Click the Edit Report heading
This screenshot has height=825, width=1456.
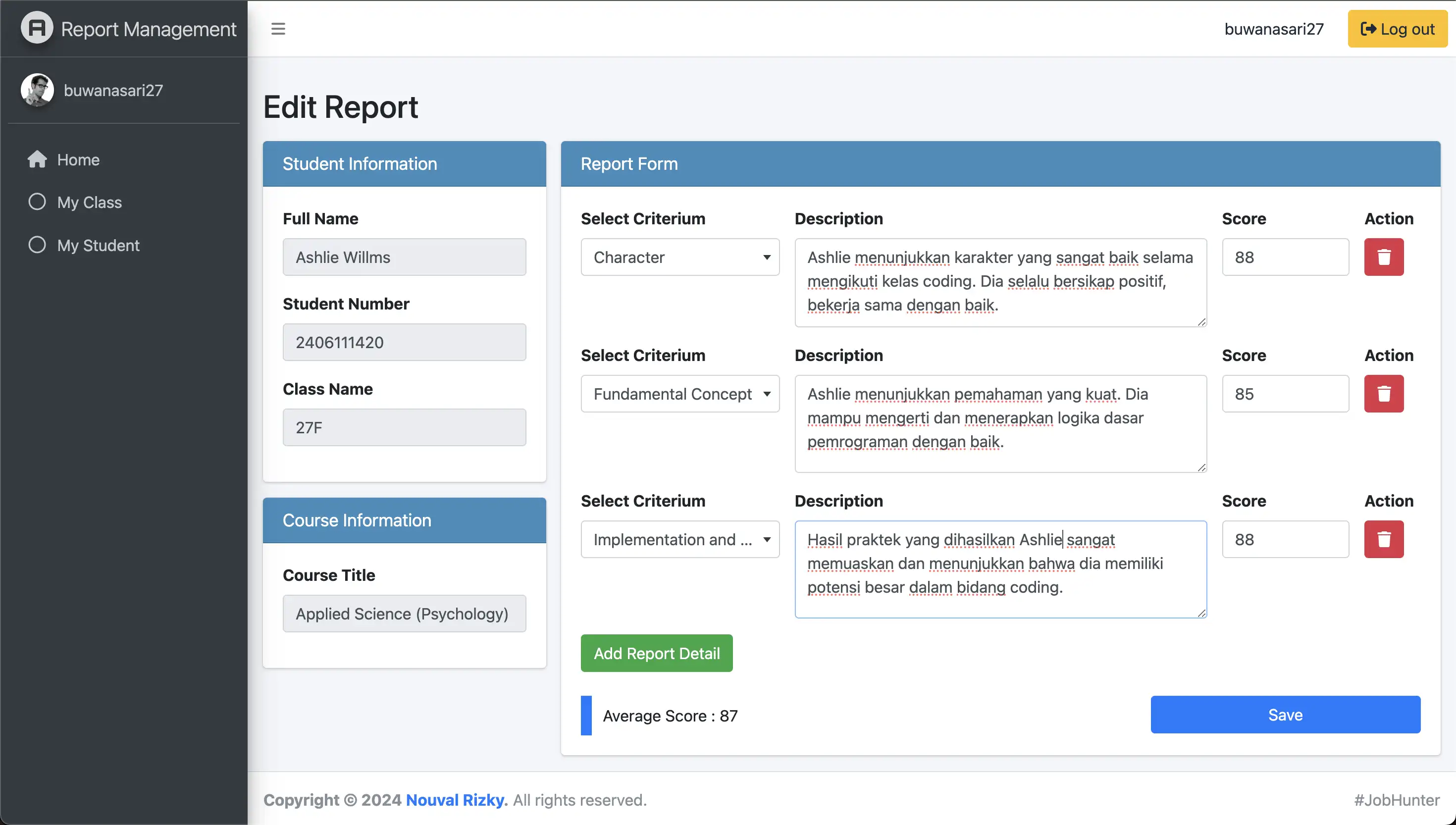tap(341, 106)
